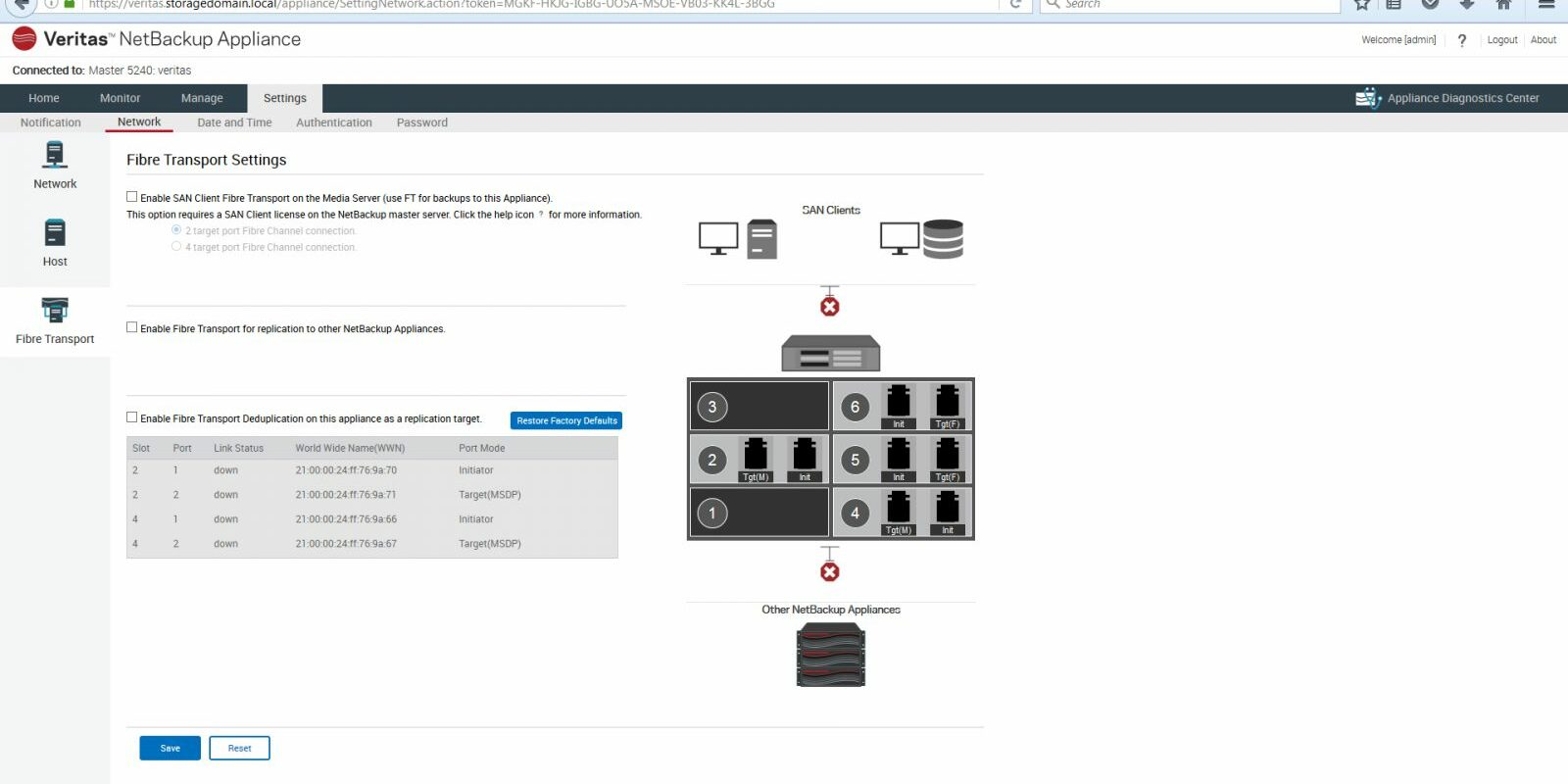Viewport: 1568px width, 784px height.
Task: Click the slot 1 circle in diagram
Action: click(712, 513)
